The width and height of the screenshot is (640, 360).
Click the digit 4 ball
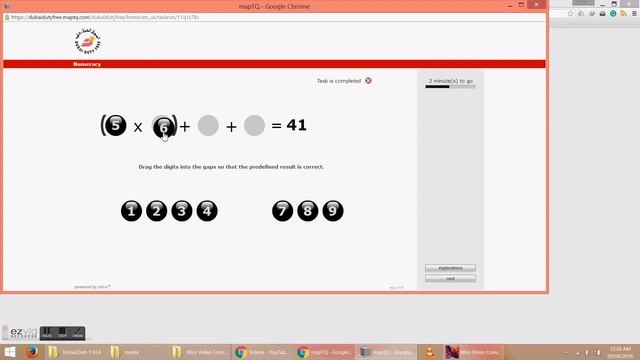[x=207, y=211]
